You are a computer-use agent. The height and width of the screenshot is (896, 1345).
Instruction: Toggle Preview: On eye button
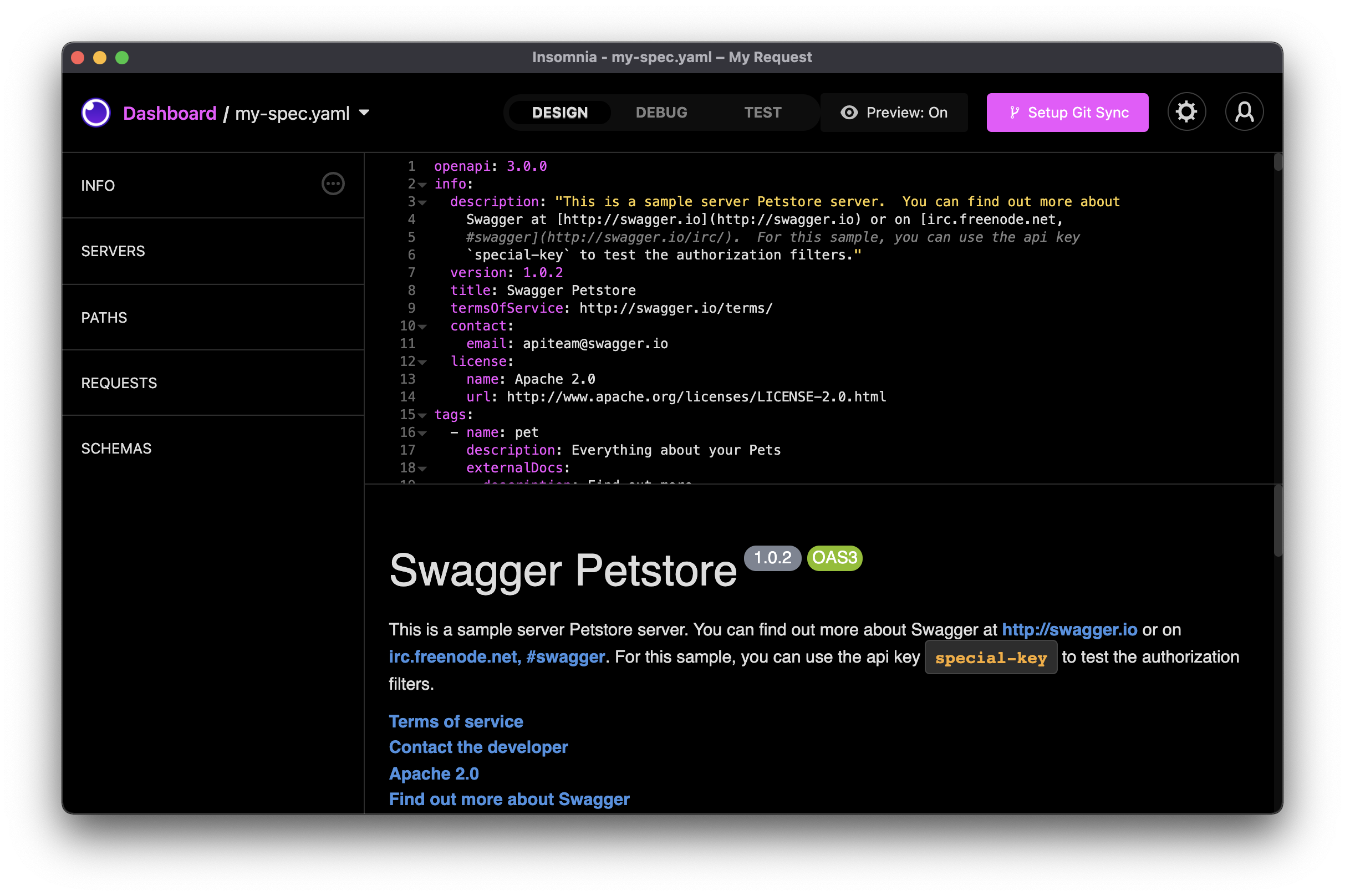(x=894, y=113)
